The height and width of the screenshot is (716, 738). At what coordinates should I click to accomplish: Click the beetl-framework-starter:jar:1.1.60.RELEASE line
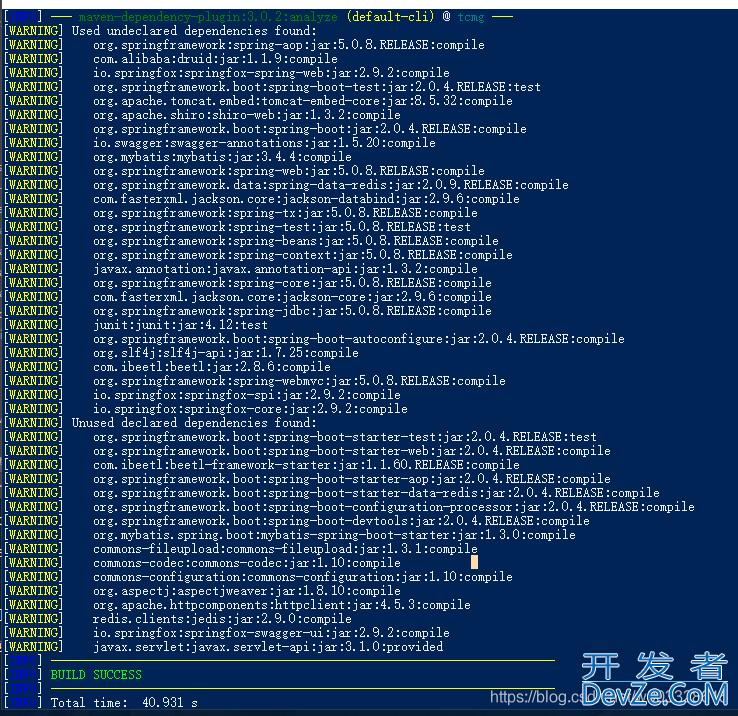pos(306,465)
